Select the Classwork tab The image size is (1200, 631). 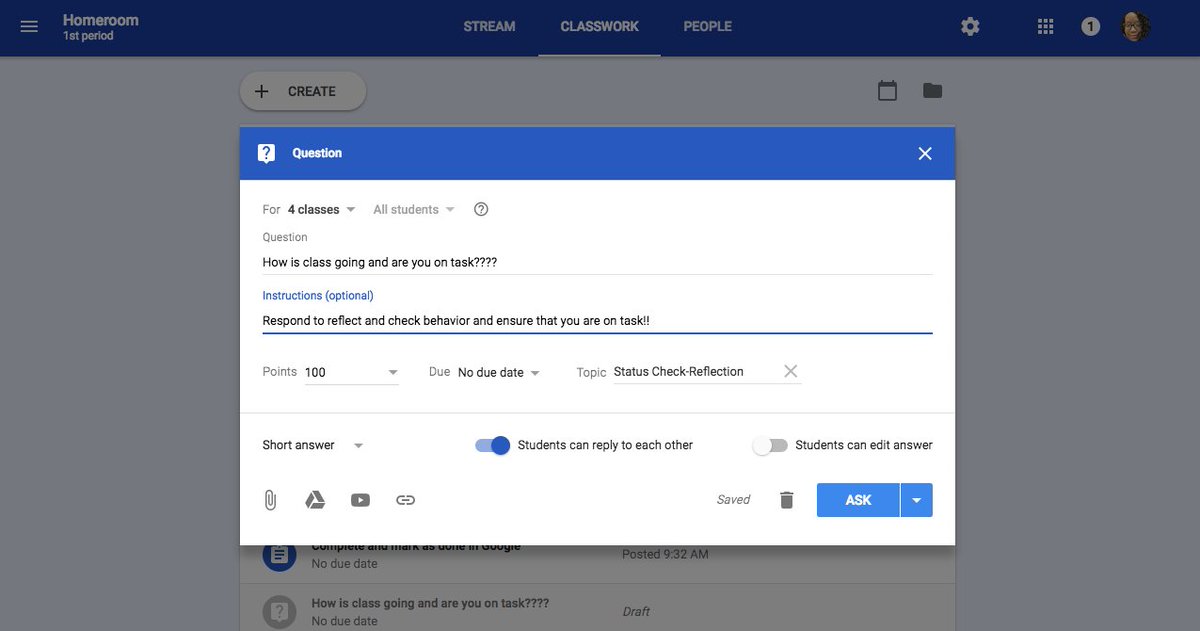click(x=599, y=27)
